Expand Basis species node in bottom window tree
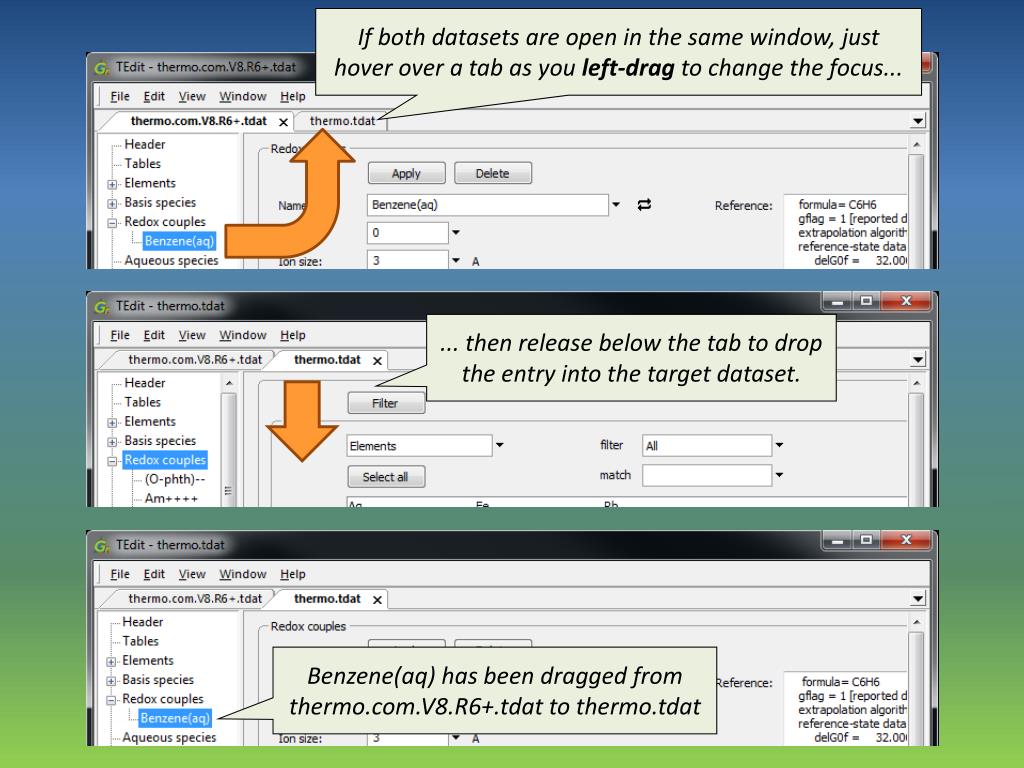The width and height of the screenshot is (1024, 768). click(112, 681)
